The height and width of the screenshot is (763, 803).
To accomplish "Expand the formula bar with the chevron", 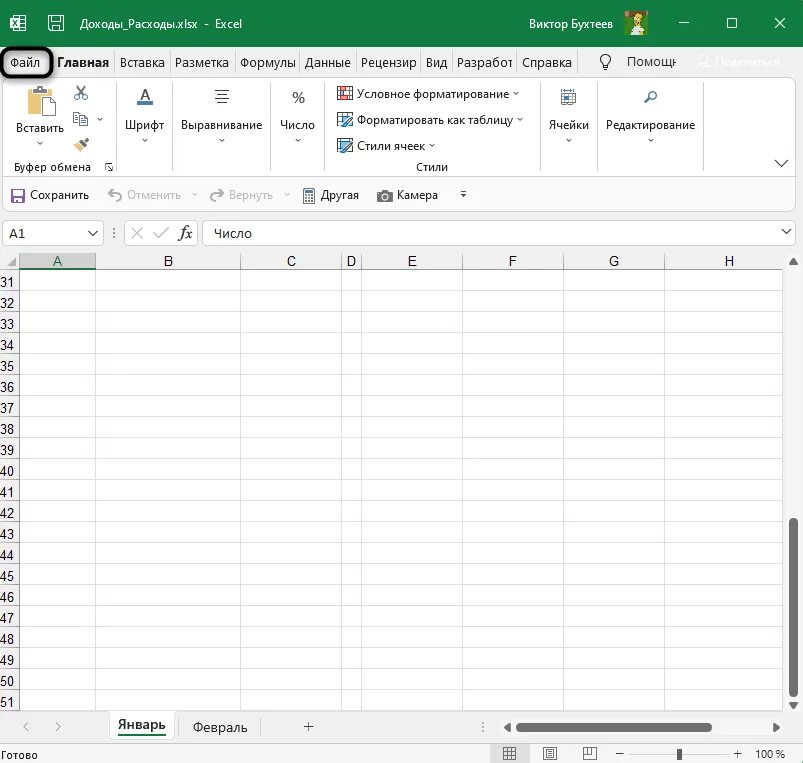I will (x=786, y=232).
